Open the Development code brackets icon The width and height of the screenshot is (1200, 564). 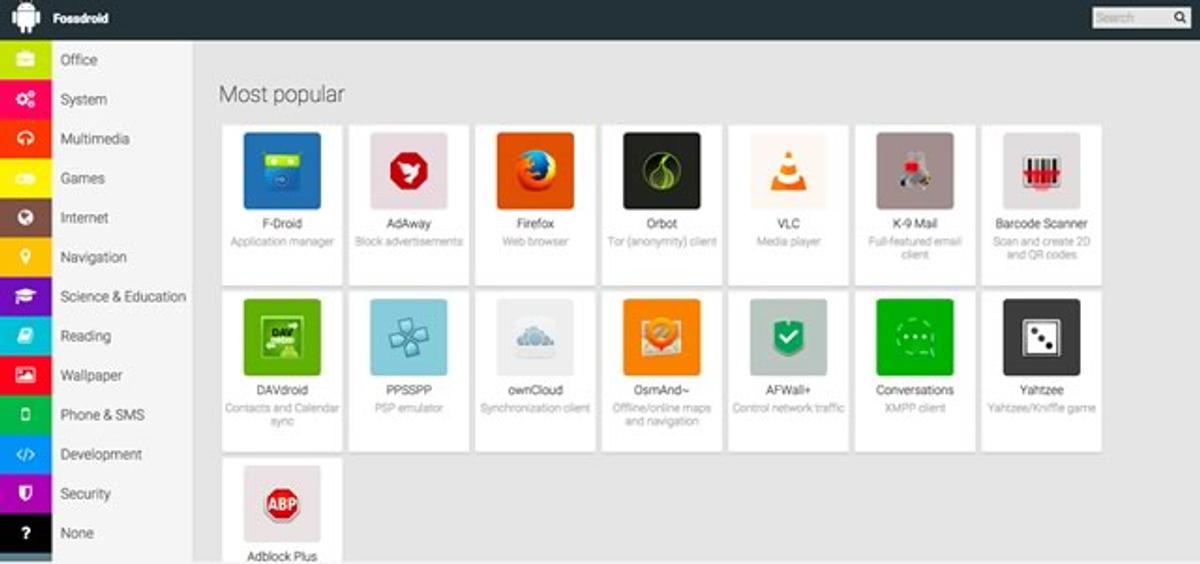(x=26, y=454)
